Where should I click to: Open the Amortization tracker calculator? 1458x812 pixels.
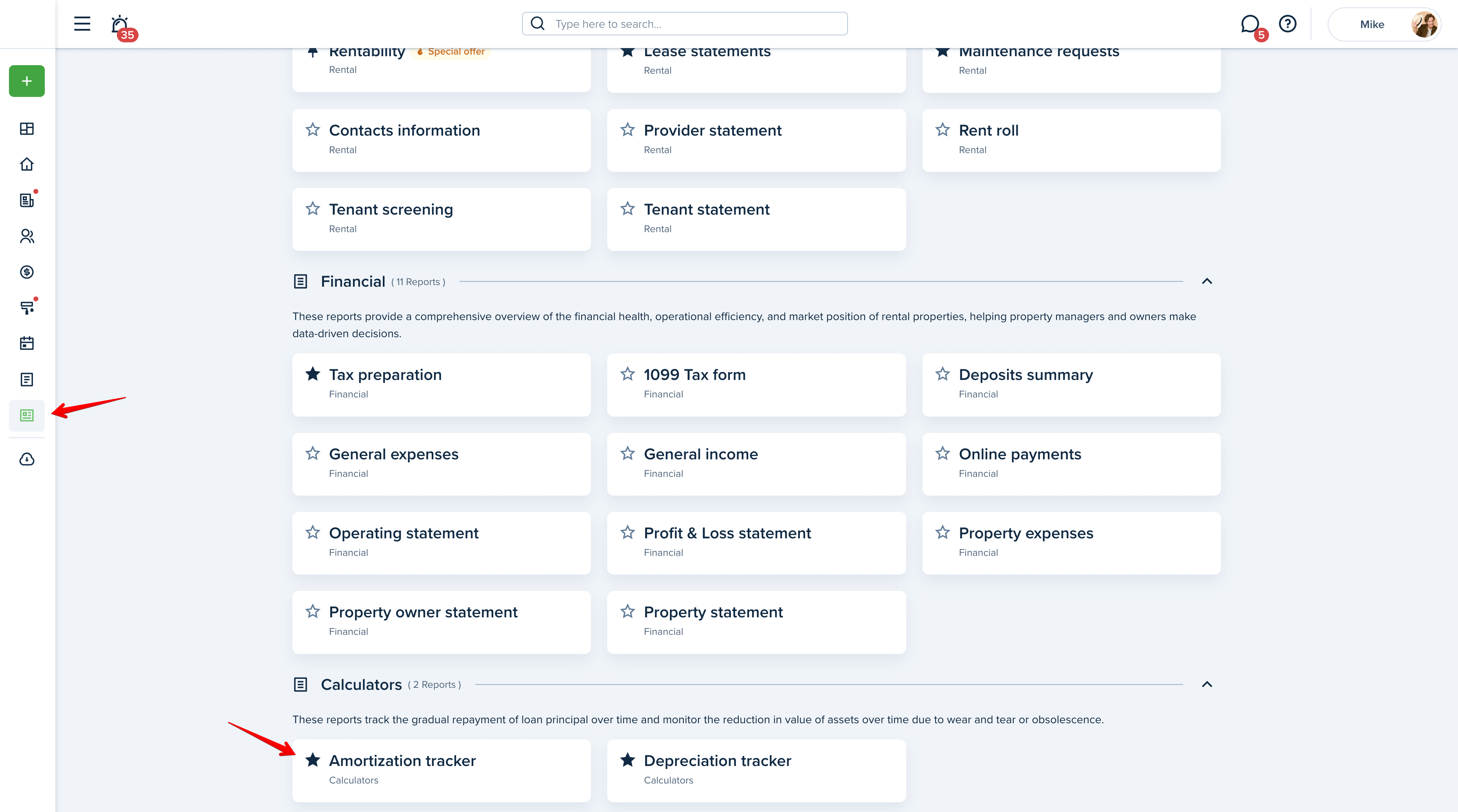441,771
